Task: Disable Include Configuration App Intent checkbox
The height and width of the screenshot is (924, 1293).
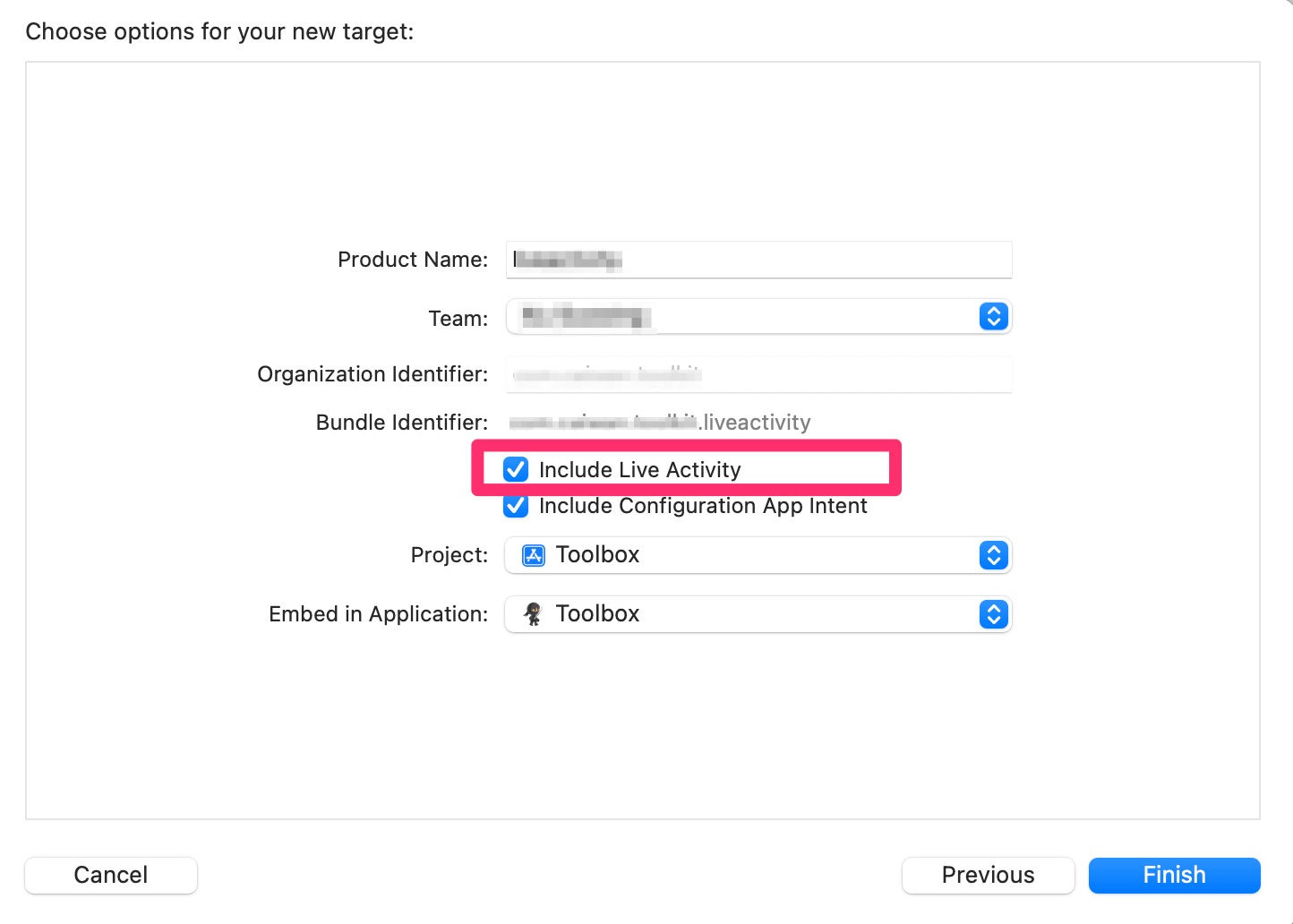Action: pyautogui.click(x=516, y=506)
